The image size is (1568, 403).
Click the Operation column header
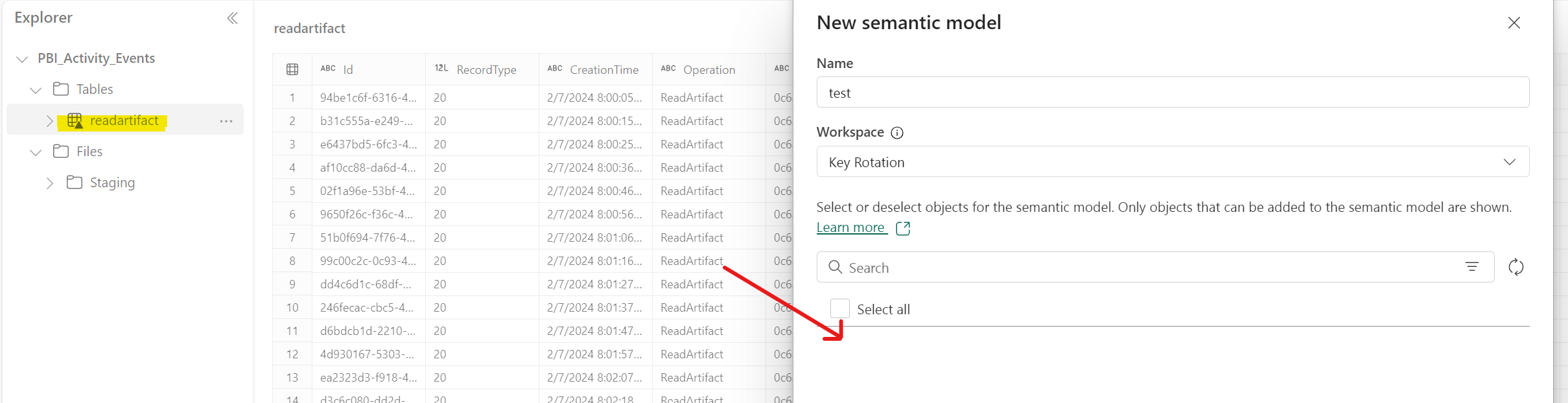(708, 69)
